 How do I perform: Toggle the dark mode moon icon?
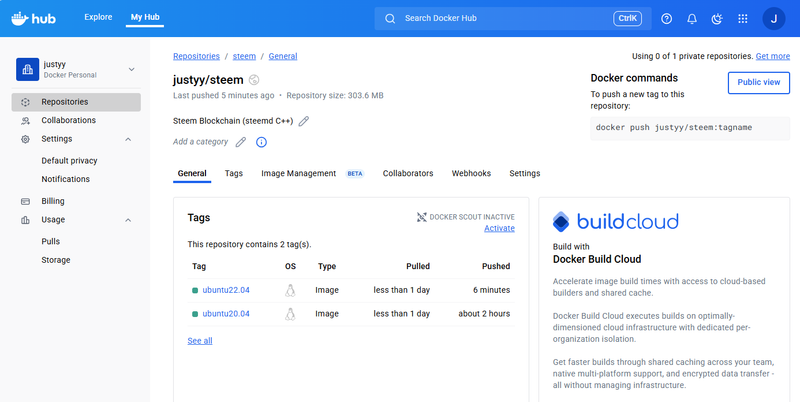pos(717,19)
